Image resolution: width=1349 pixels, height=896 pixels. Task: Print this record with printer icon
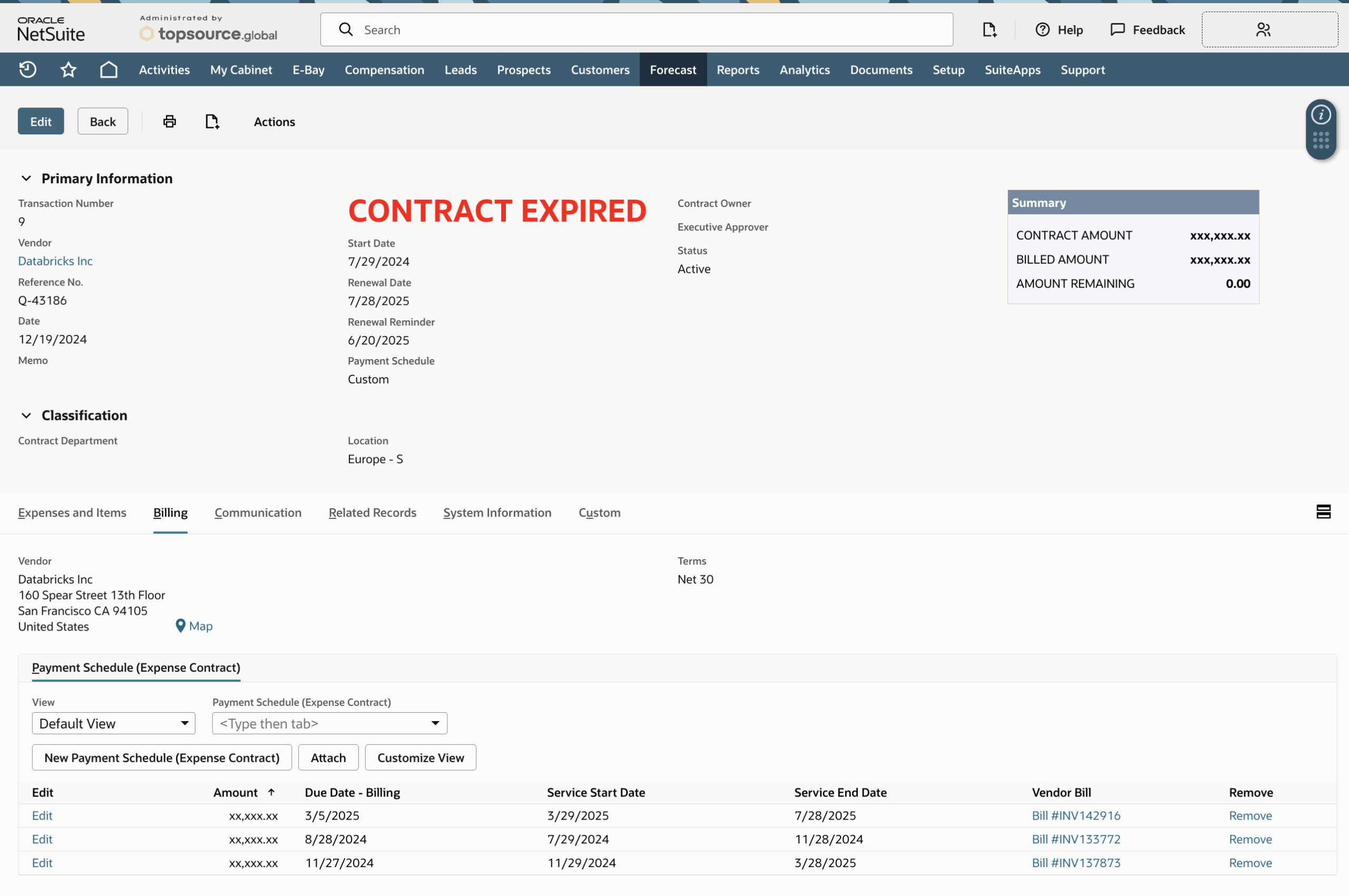pyautogui.click(x=170, y=121)
